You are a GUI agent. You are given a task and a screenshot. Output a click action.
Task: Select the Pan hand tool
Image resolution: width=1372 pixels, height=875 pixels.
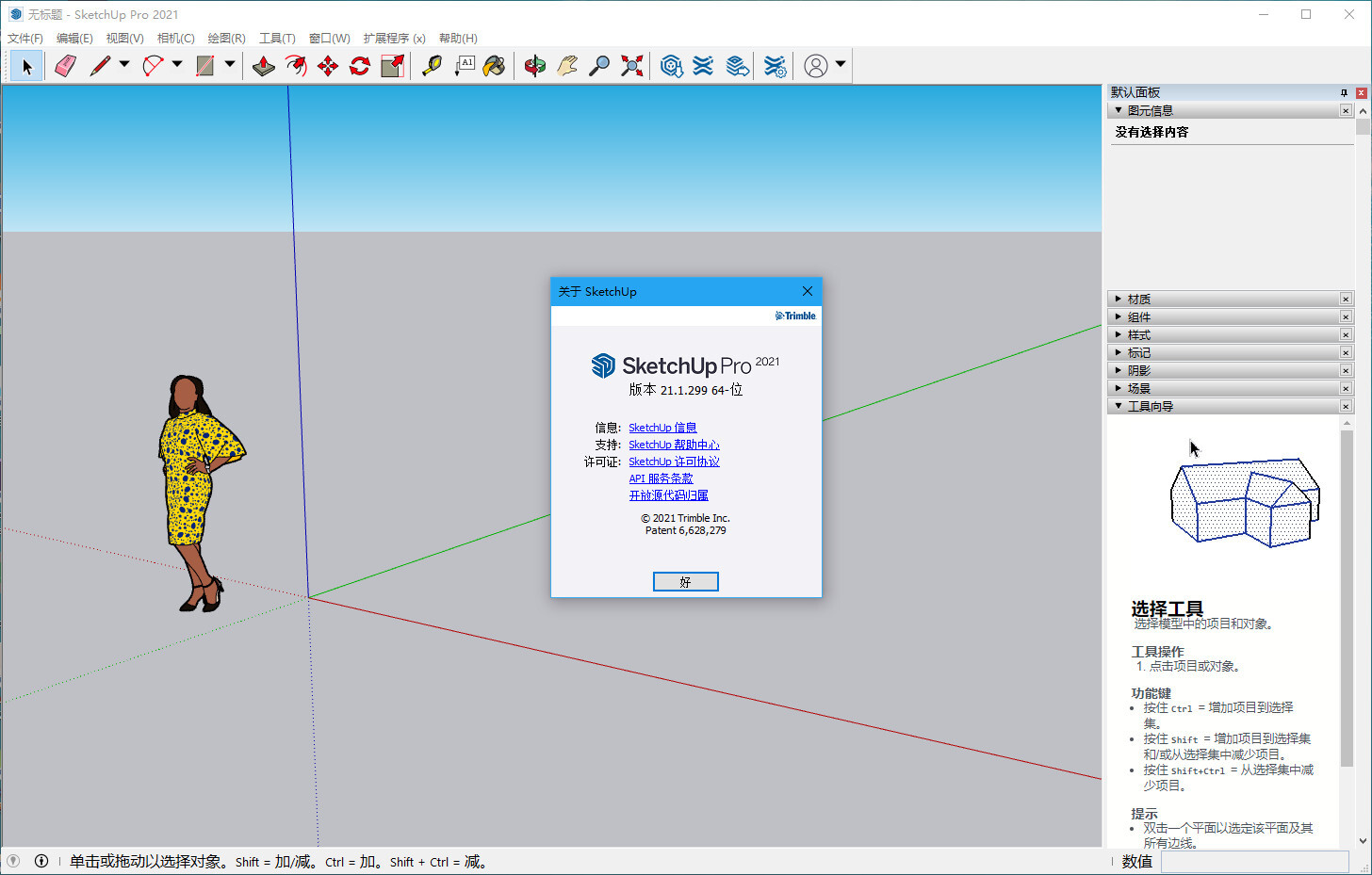click(x=567, y=66)
